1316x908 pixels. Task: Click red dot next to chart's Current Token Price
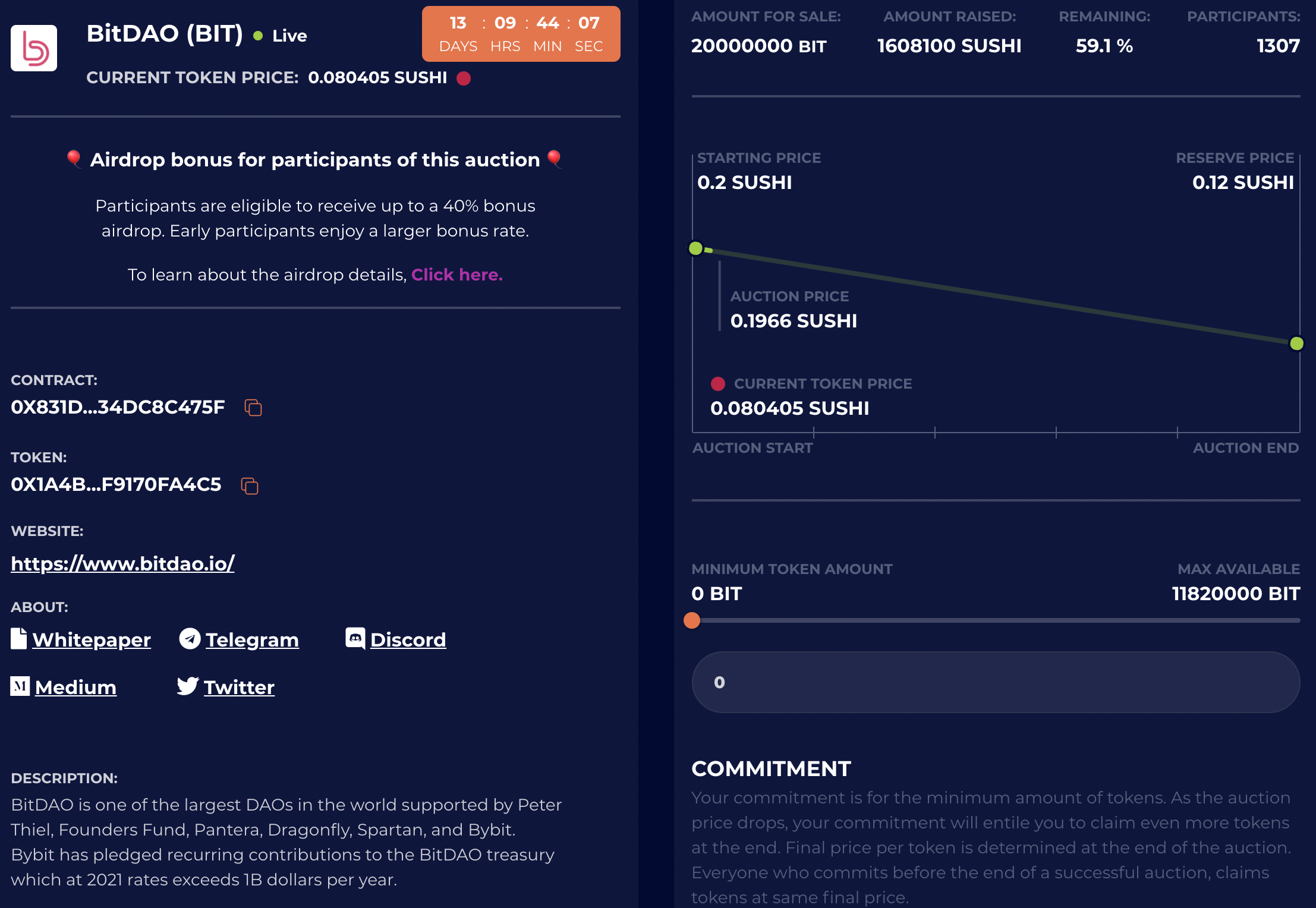[x=718, y=384]
